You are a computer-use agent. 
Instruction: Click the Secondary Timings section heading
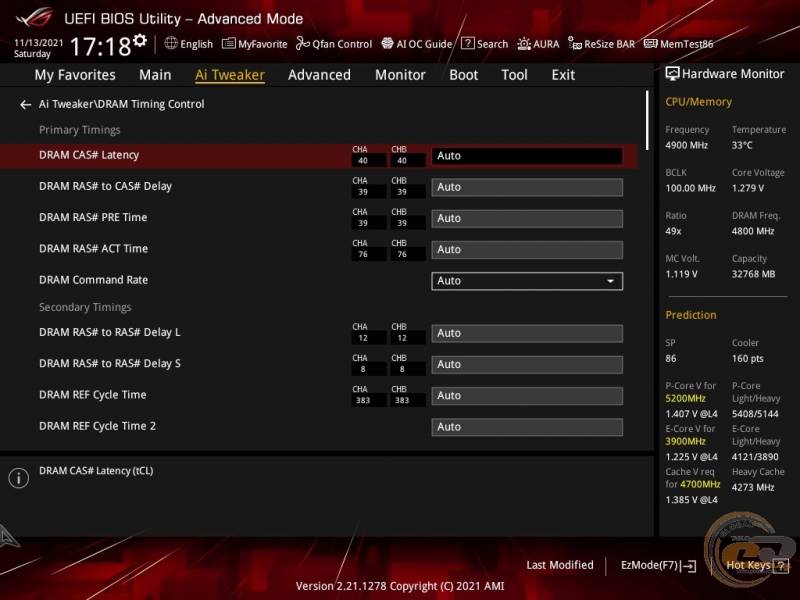(85, 307)
